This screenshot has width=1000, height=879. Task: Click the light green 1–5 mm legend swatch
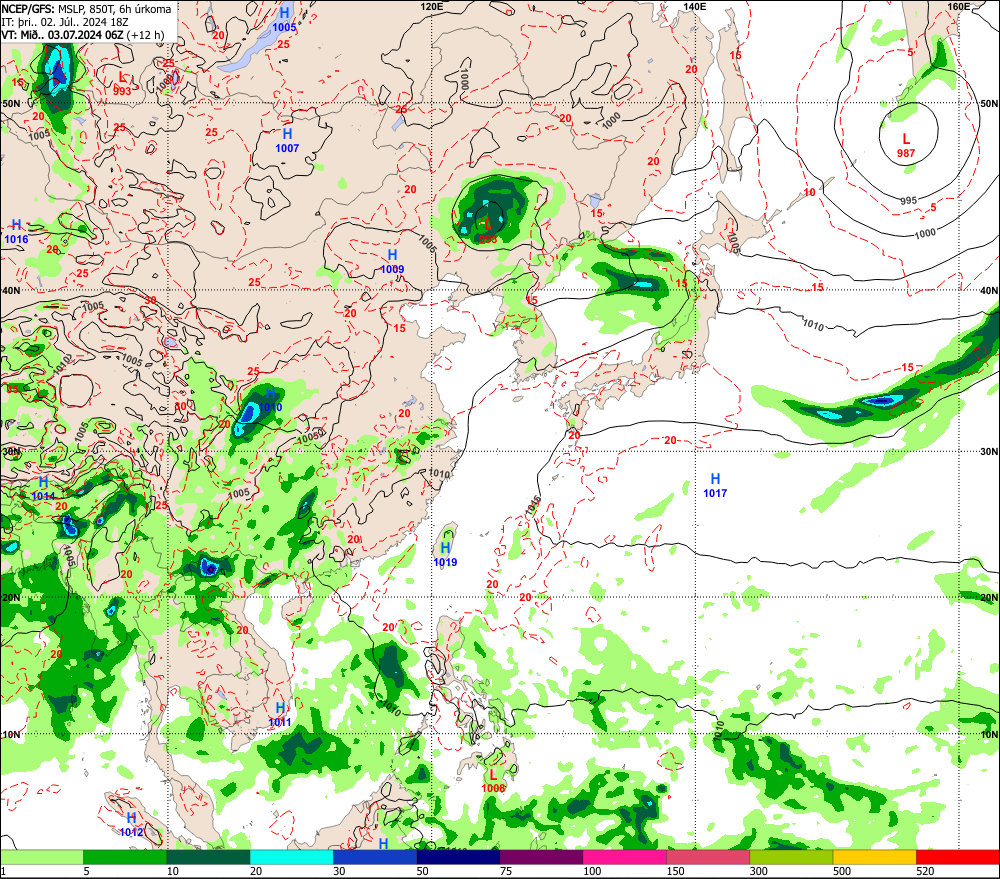pyautogui.click(x=41, y=857)
